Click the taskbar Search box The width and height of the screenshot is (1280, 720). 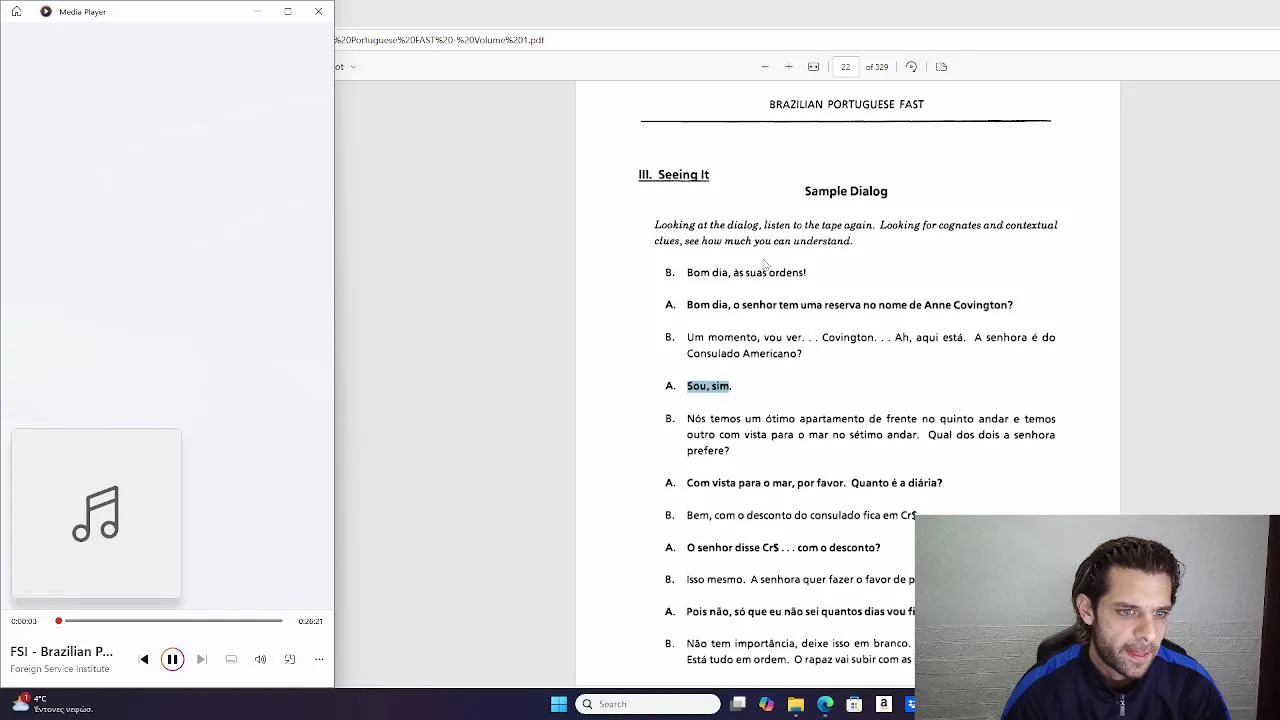pos(649,704)
